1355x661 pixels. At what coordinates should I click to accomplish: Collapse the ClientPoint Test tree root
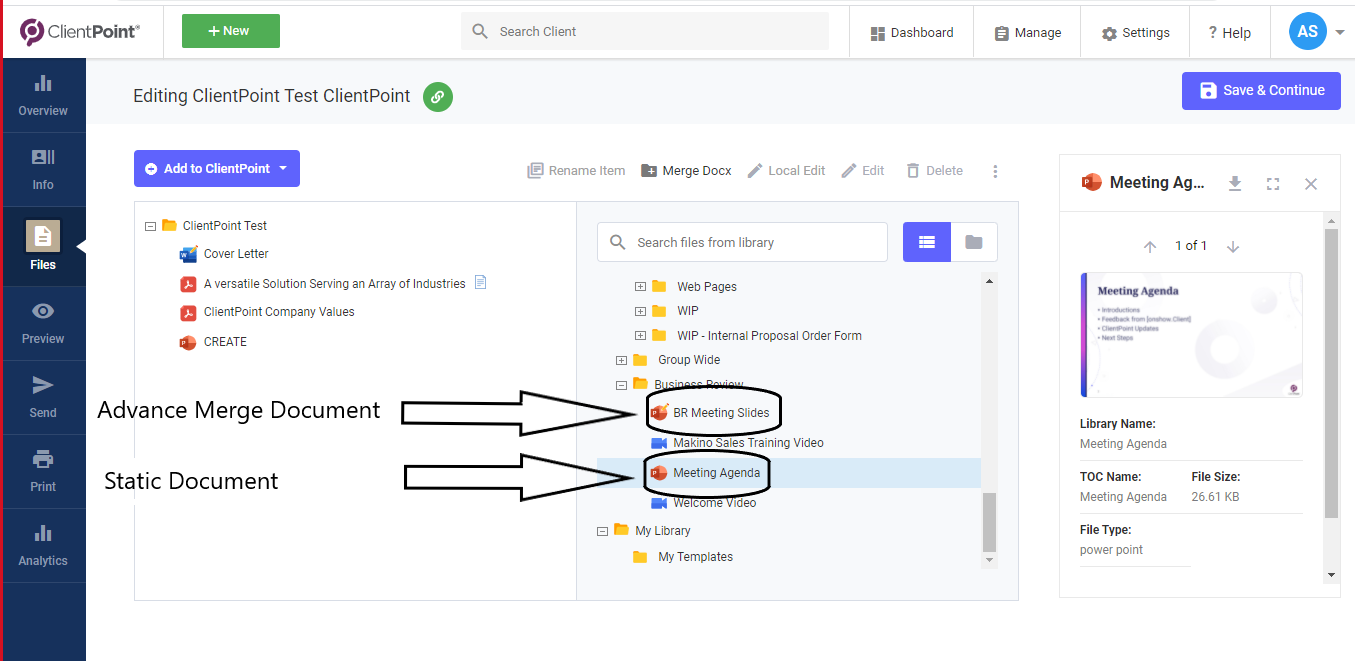[150, 226]
